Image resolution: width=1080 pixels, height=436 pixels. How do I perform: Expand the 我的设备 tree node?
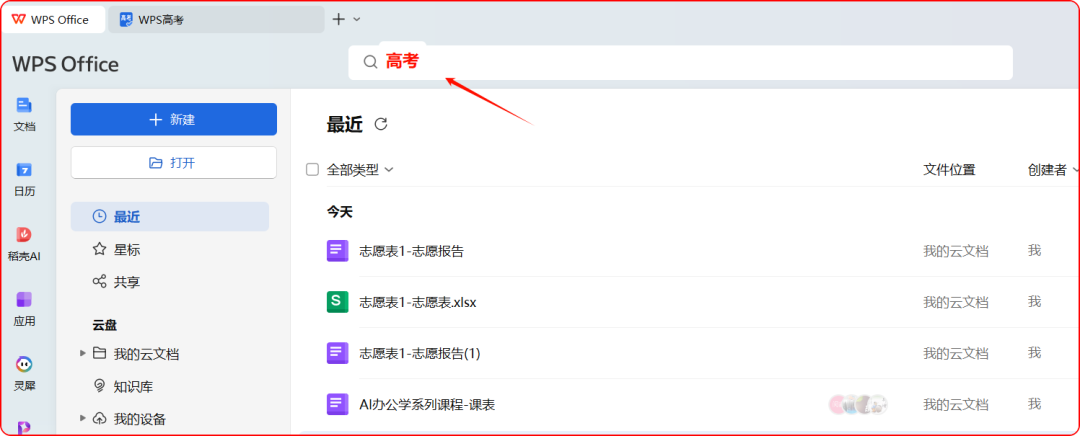tap(83, 417)
